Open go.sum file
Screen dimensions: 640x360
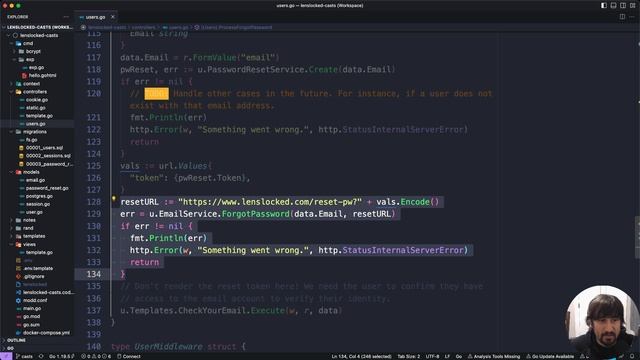pyautogui.click(x=31, y=324)
